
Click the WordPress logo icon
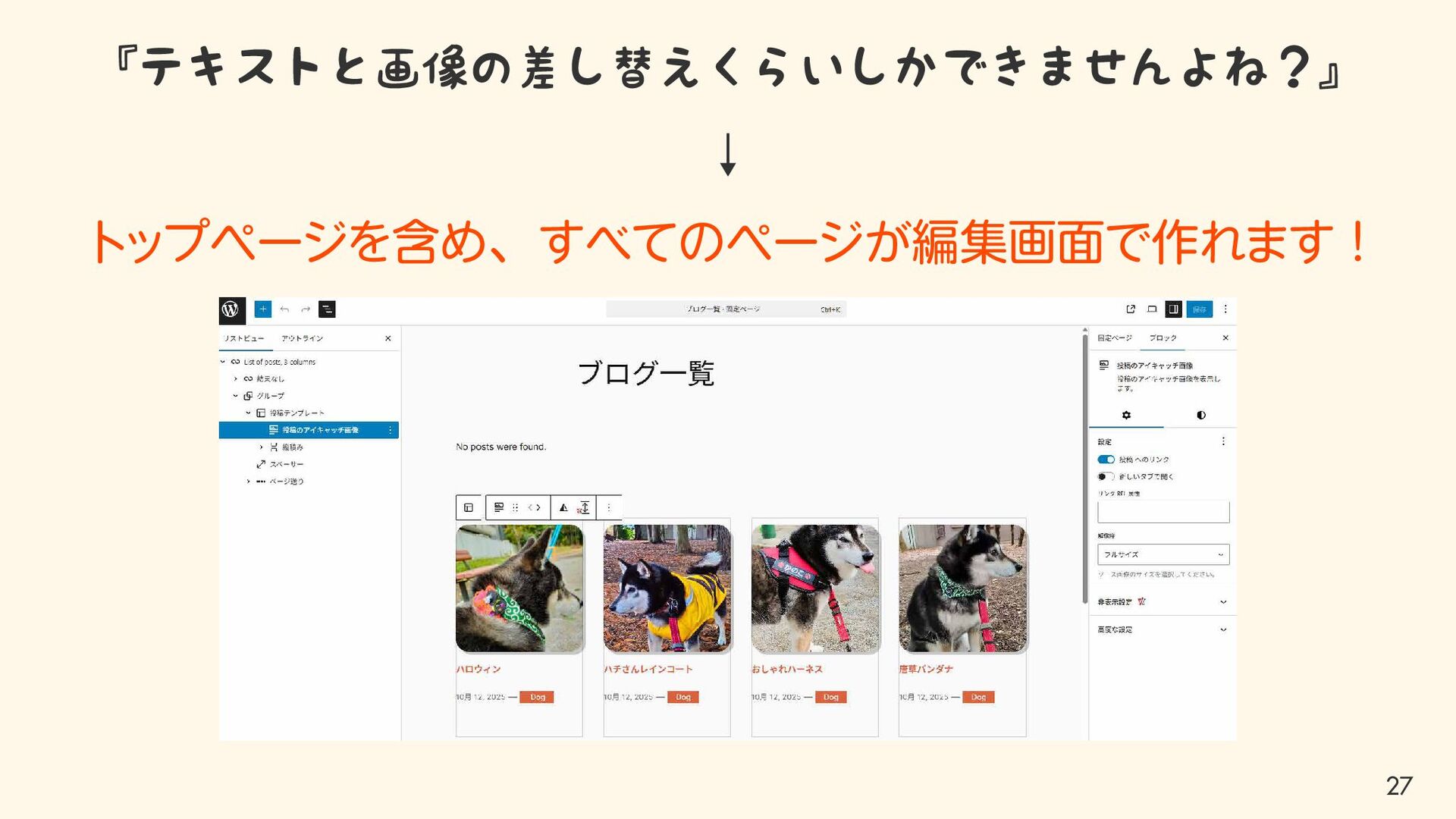pos(231,309)
